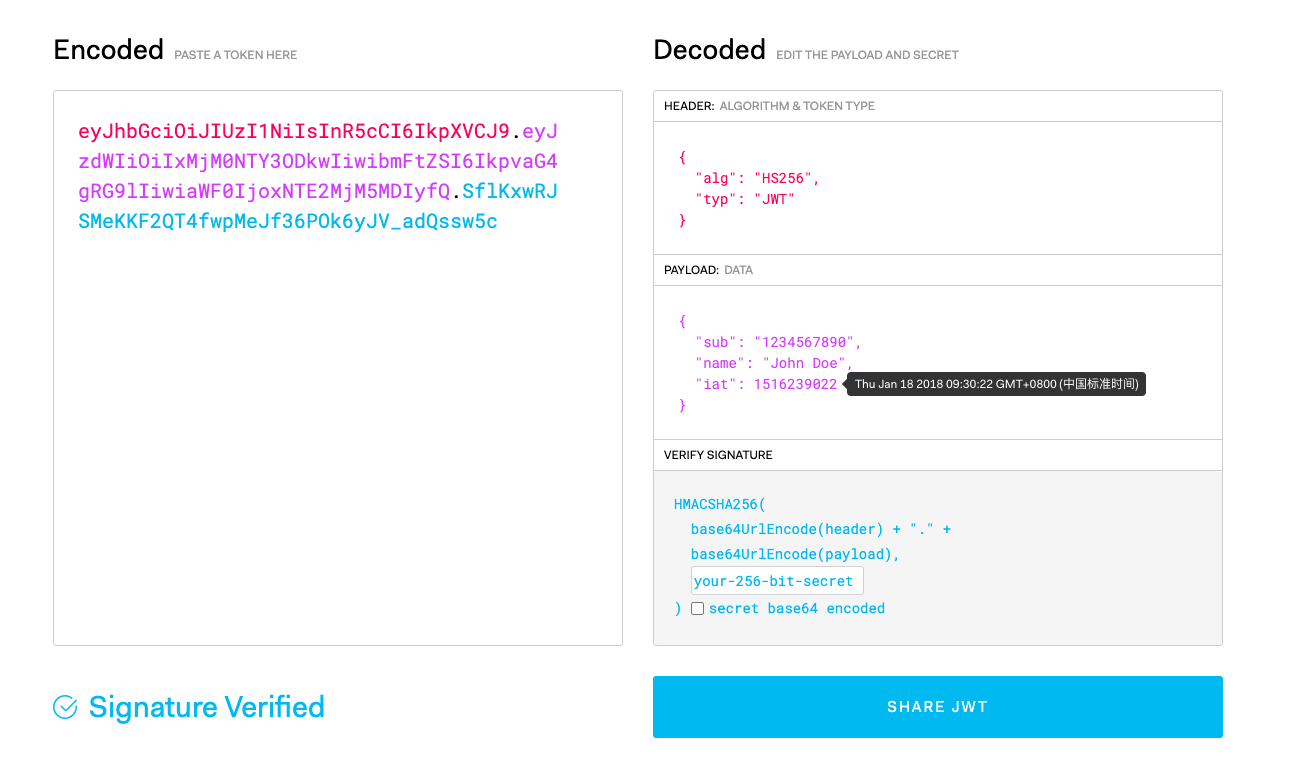Click the "name": "John Doe" payload line
The width and height of the screenshot is (1297, 768).
[774, 363]
